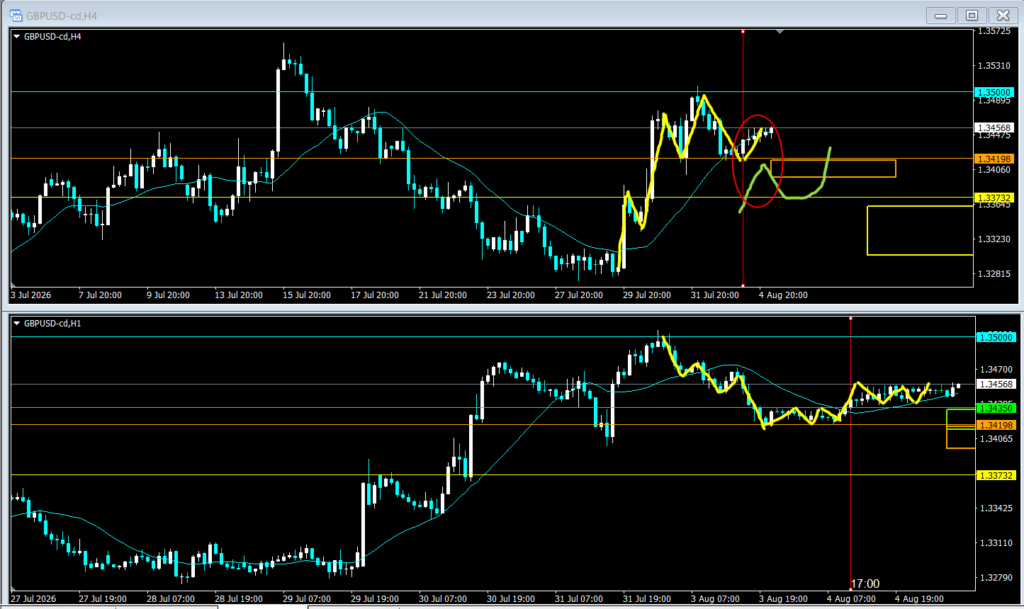Select the yellow rectangle object in H4 chart
Screen dimensions: 1024x609
click(x=920, y=230)
